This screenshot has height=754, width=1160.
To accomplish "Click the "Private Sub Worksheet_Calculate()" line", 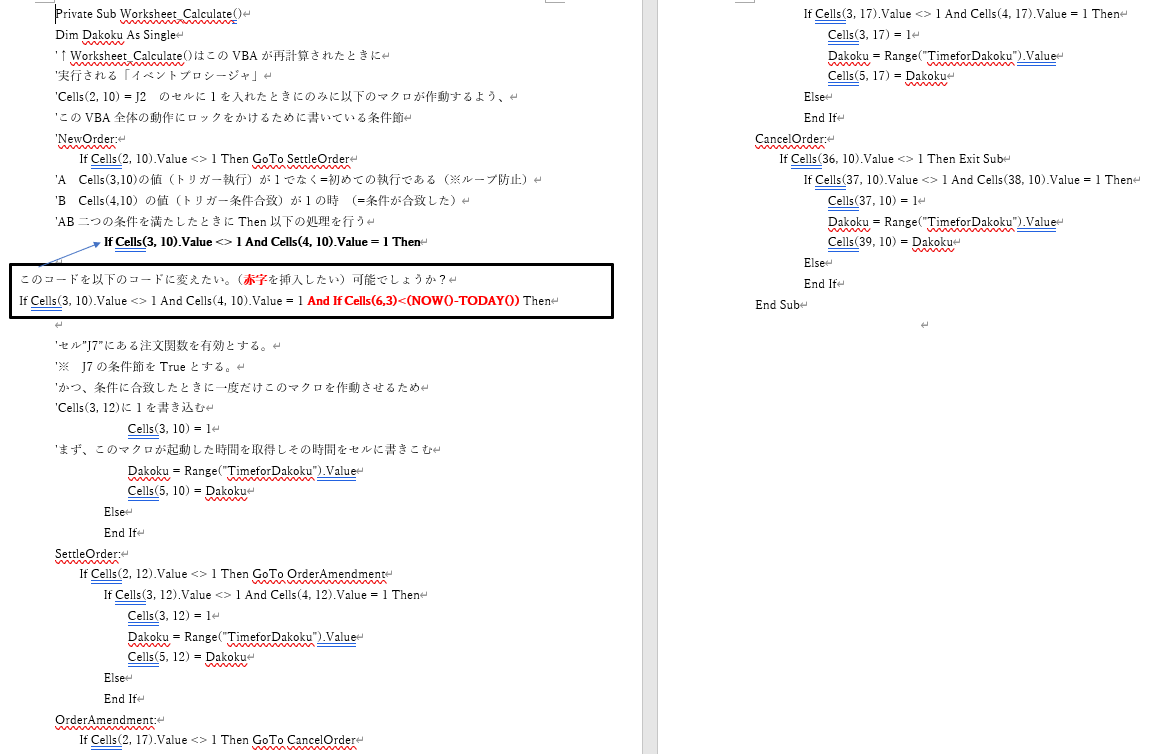I will click(x=148, y=14).
